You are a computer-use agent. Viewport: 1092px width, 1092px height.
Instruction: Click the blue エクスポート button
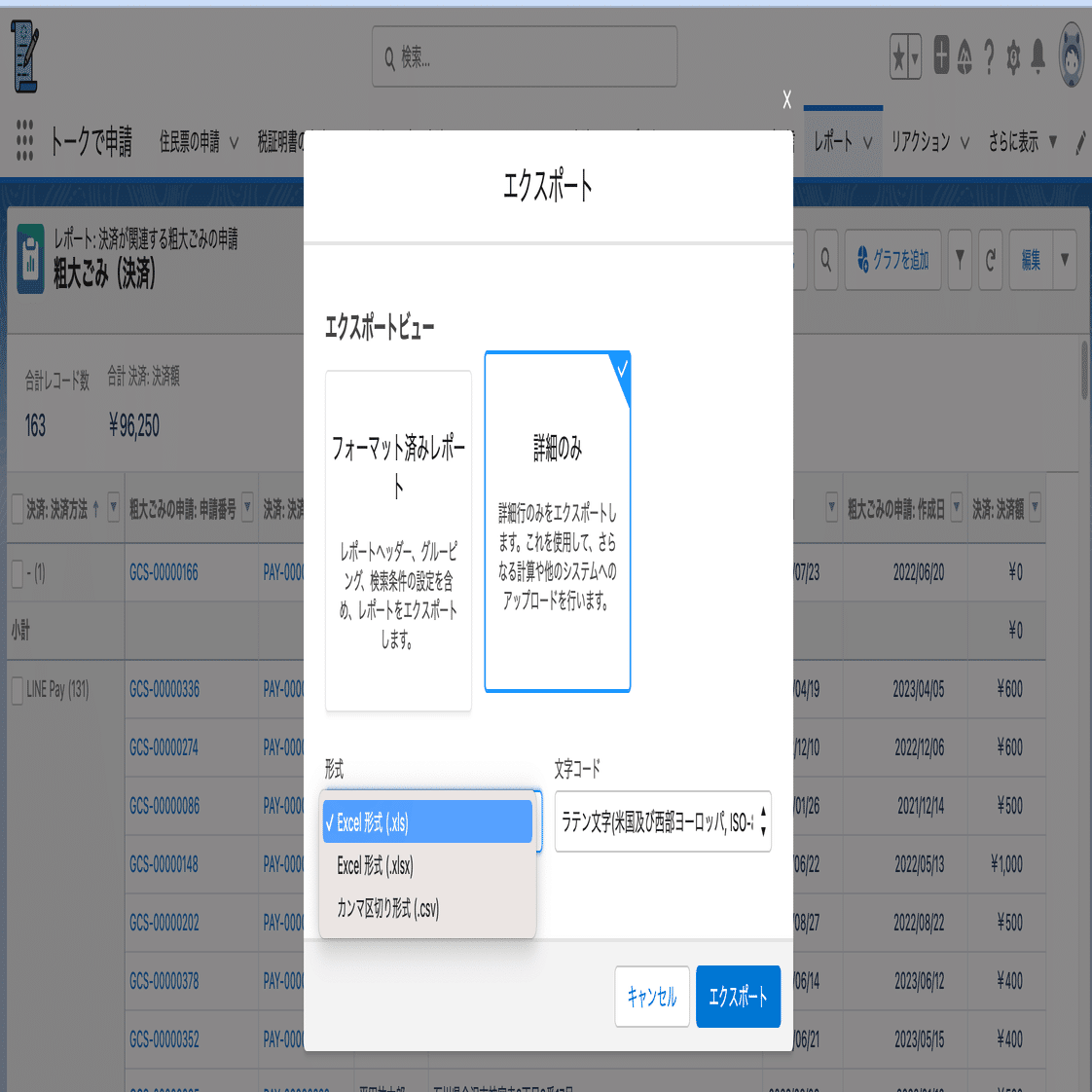pos(738,997)
